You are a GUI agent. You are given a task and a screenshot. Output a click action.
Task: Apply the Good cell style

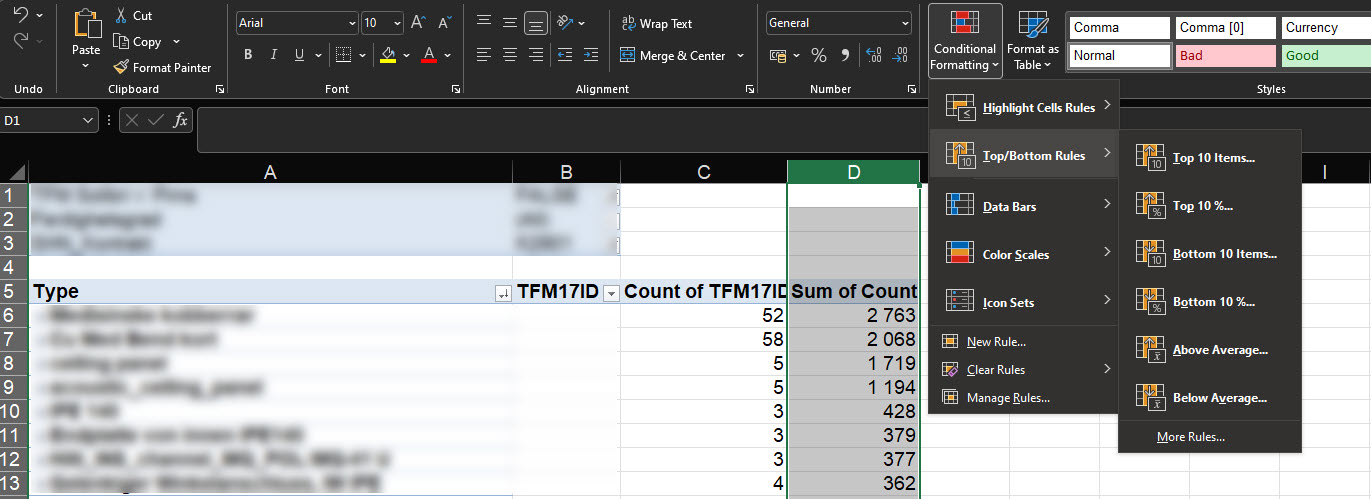point(1325,56)
